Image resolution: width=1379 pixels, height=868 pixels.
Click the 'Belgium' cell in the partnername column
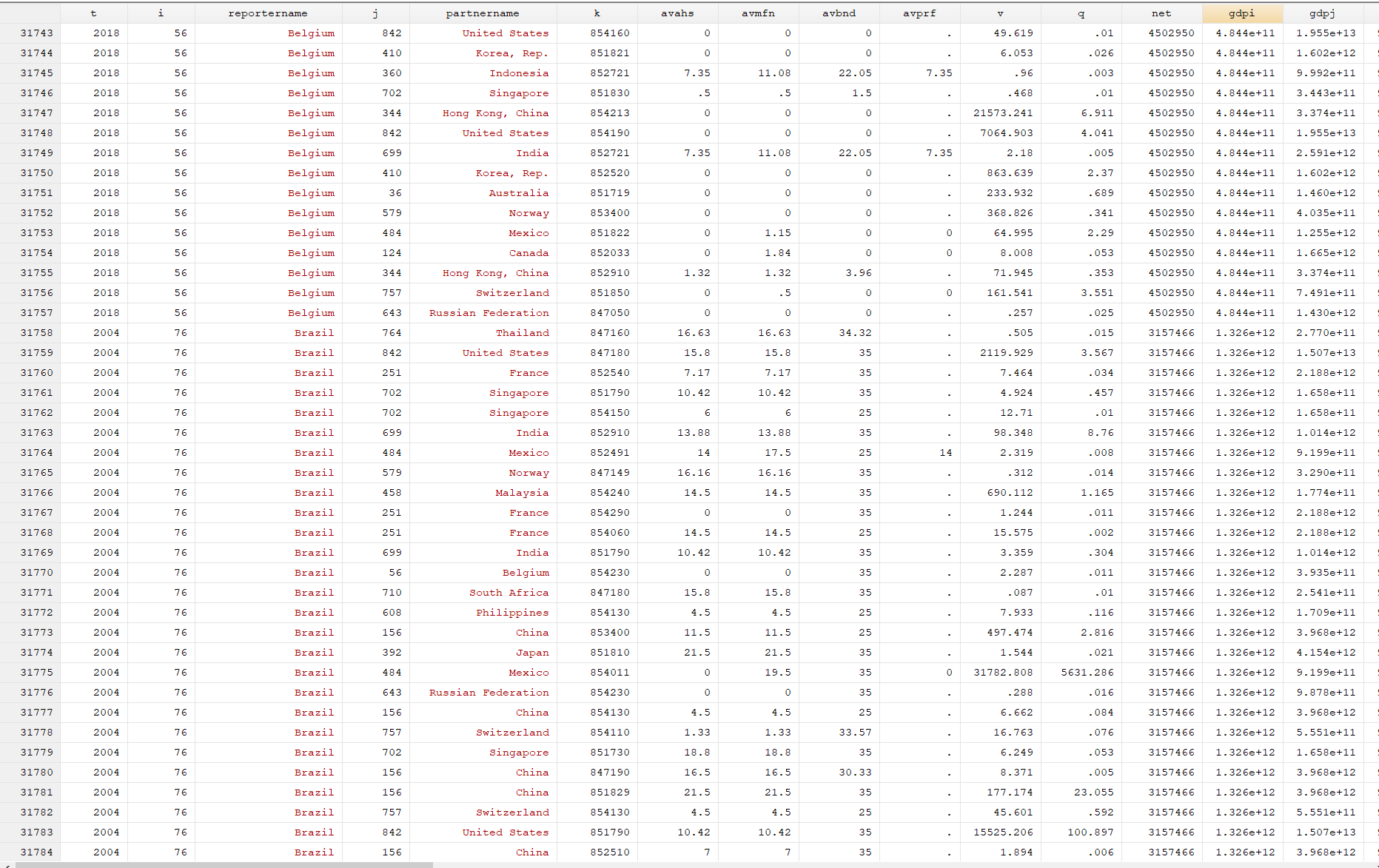[526, 573]
